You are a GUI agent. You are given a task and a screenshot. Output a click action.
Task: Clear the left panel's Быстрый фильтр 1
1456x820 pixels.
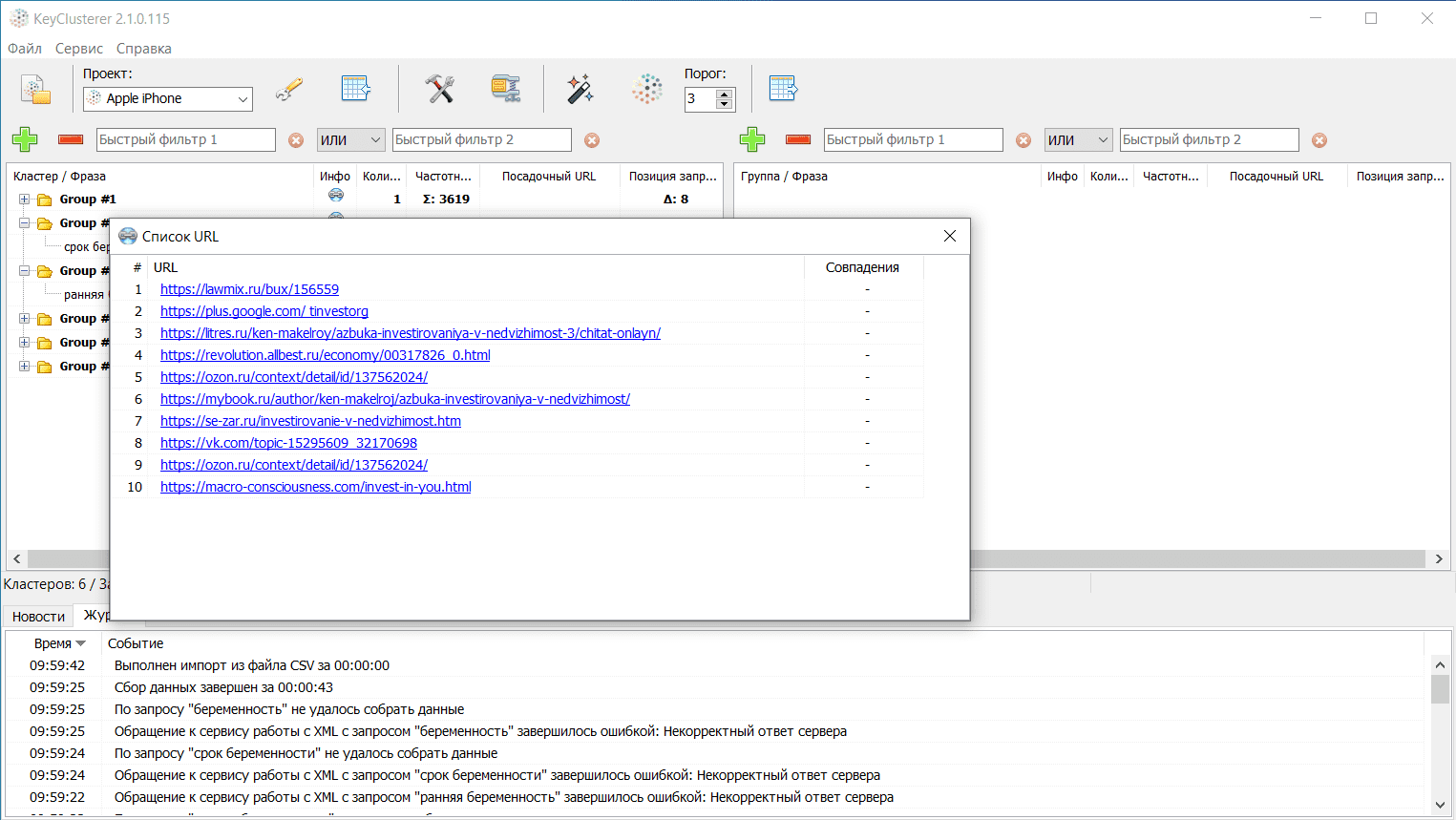pos(296,140)
